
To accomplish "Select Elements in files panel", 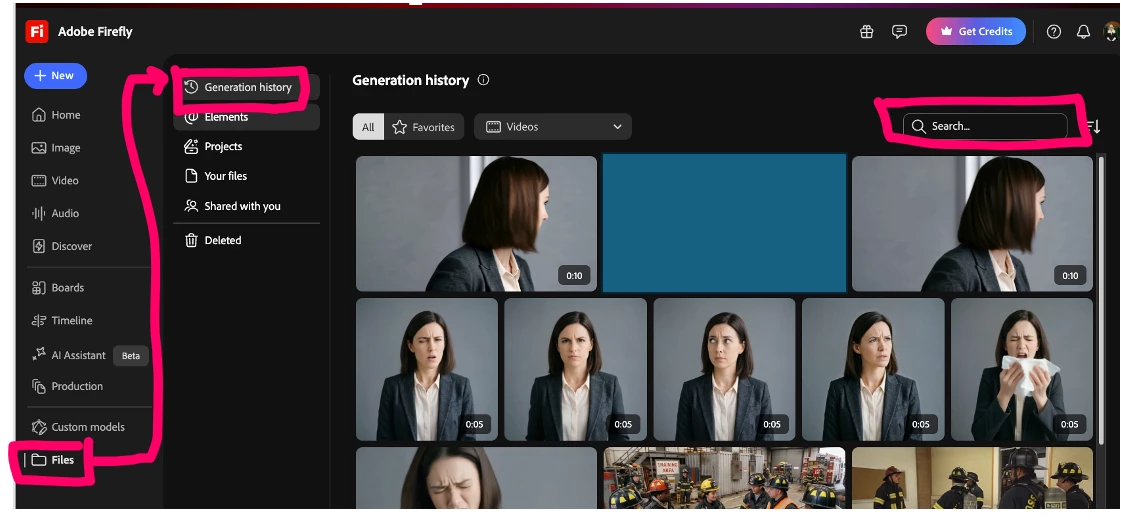I will click(246, 117).
